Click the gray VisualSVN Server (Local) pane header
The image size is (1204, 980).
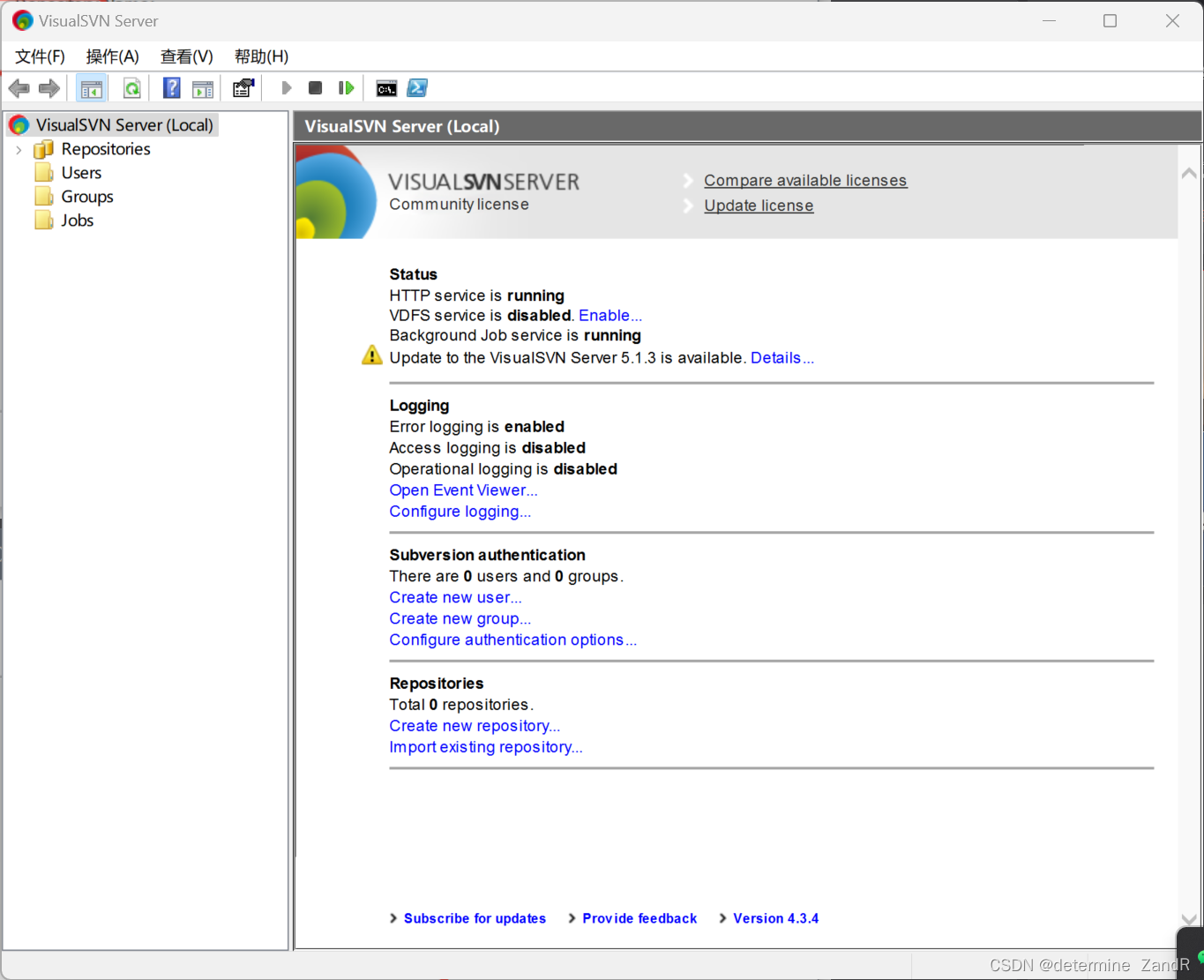coord(747,126)
